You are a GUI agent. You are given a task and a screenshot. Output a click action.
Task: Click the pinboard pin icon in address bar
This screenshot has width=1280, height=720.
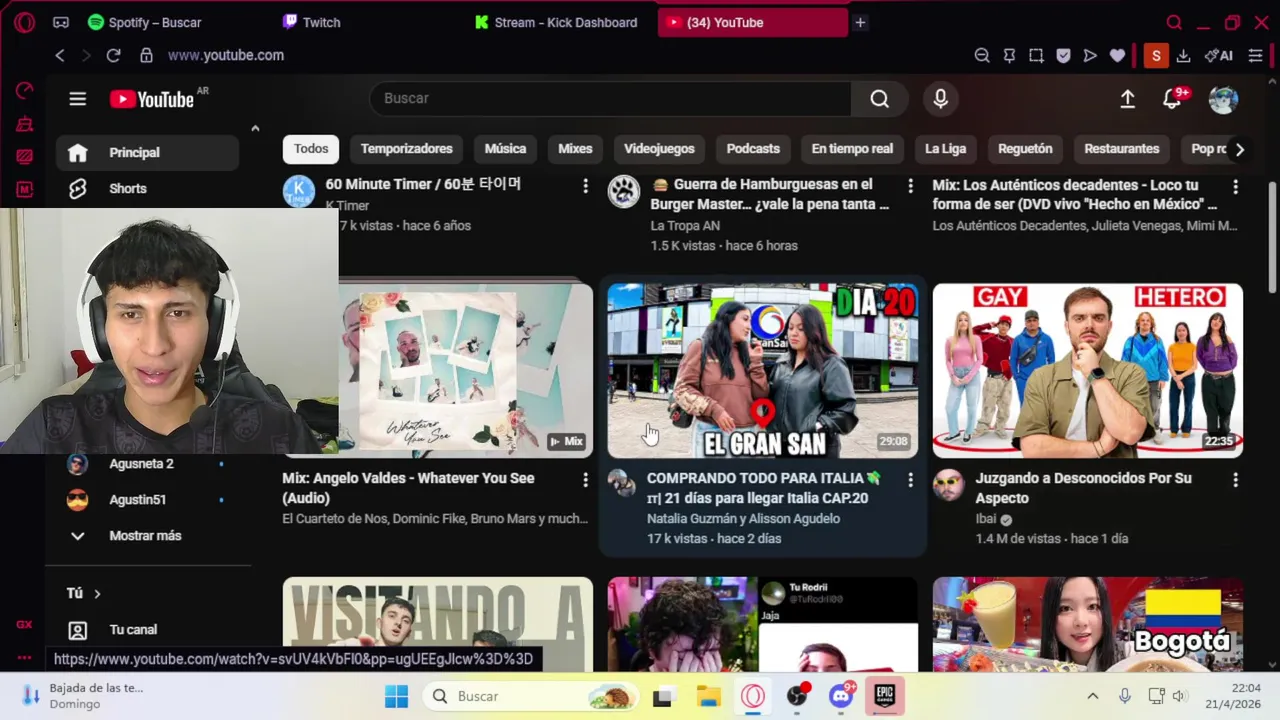(x=1009, y=56)
